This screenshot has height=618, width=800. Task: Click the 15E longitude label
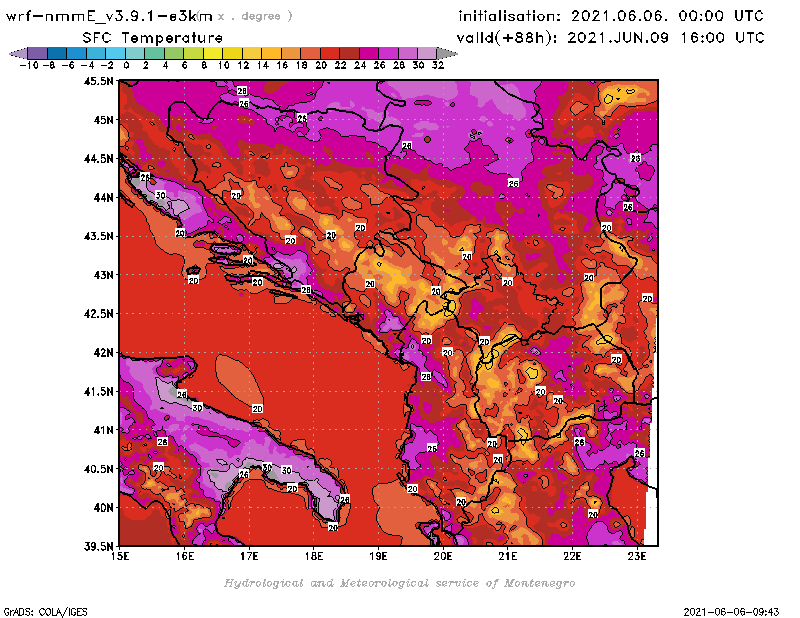click(x=120, y=556)
